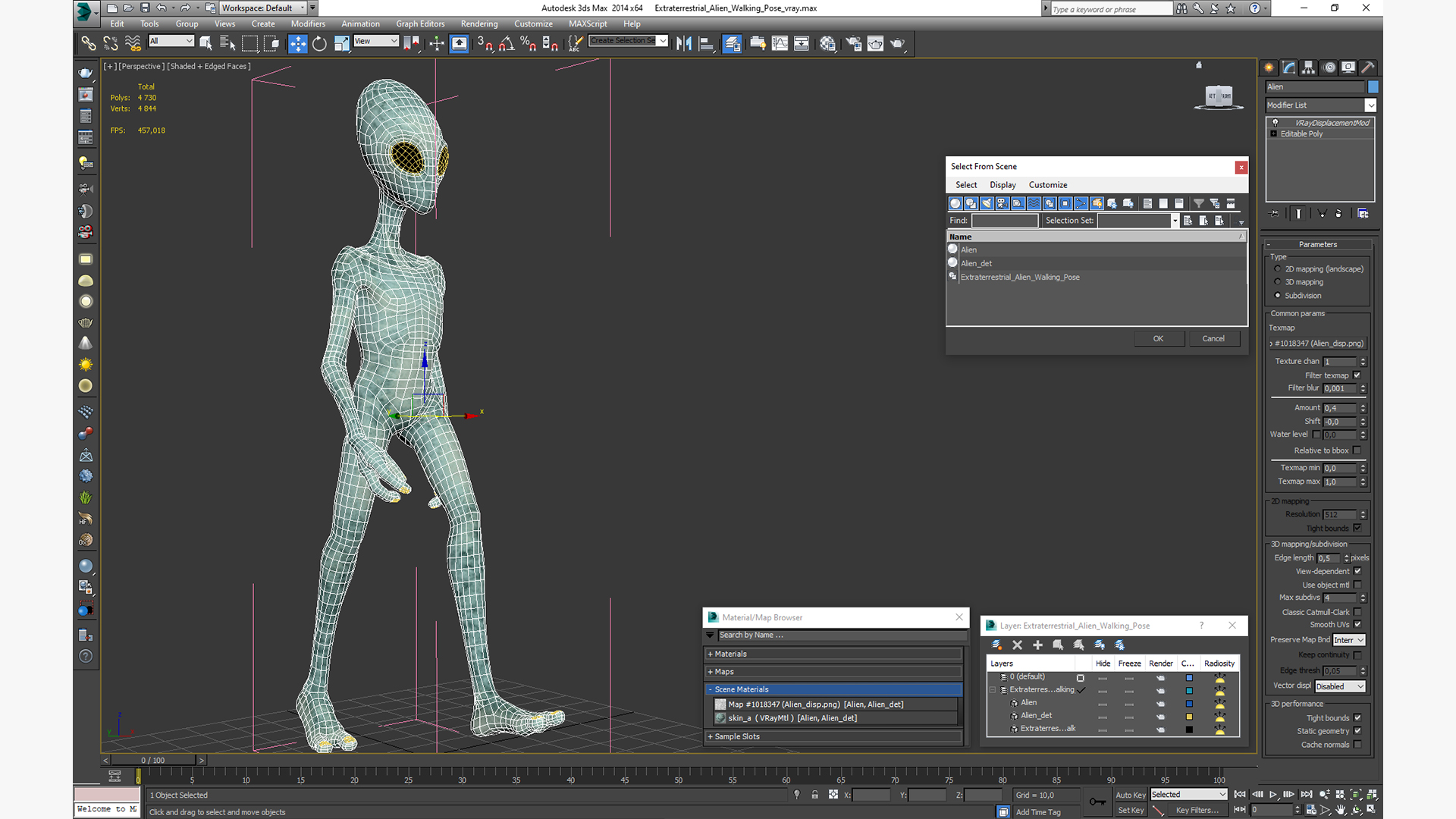Click the 0 (default) layer color swatch

[x=1189, y=678]
